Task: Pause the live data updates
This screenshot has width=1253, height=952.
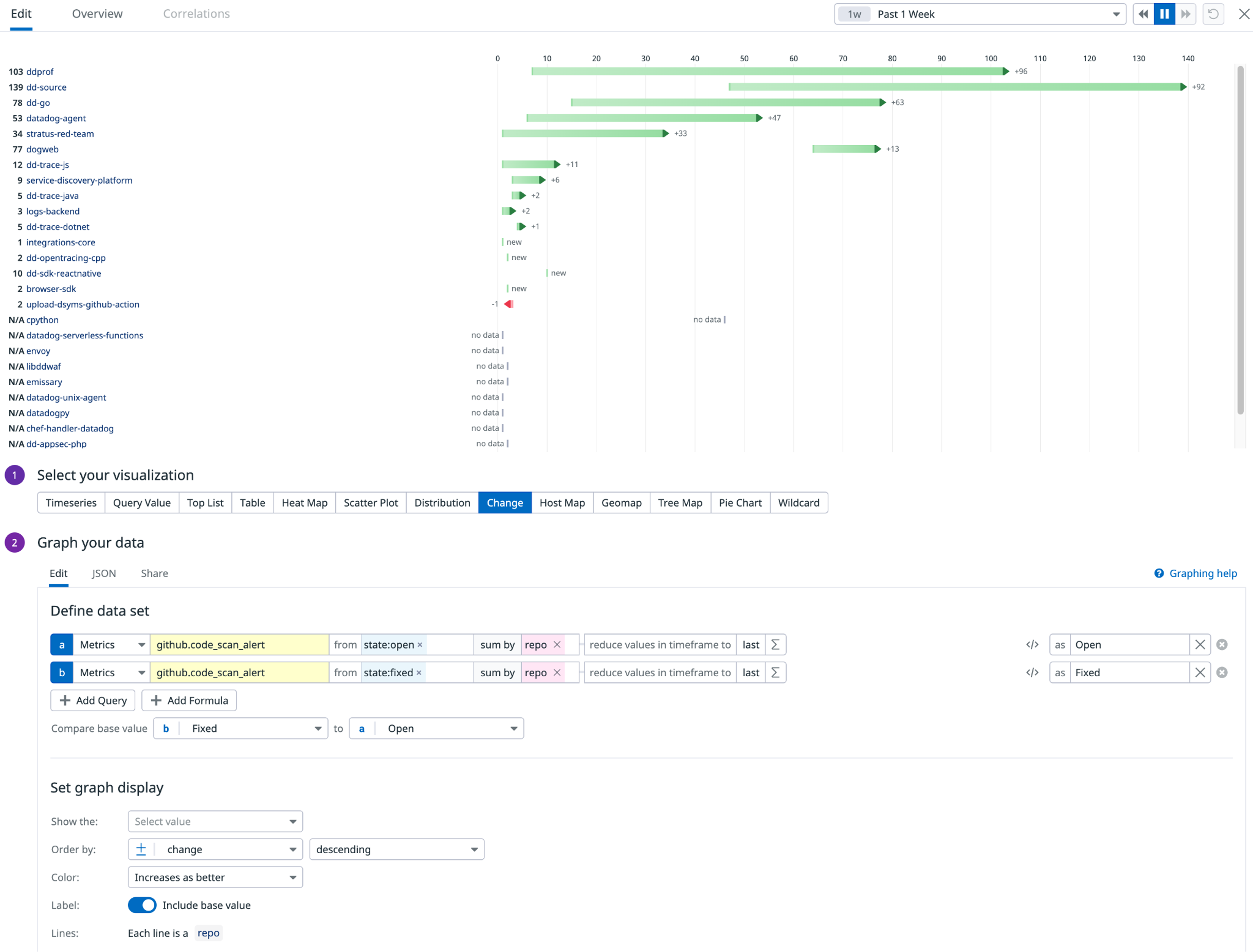Action: 1164,13
